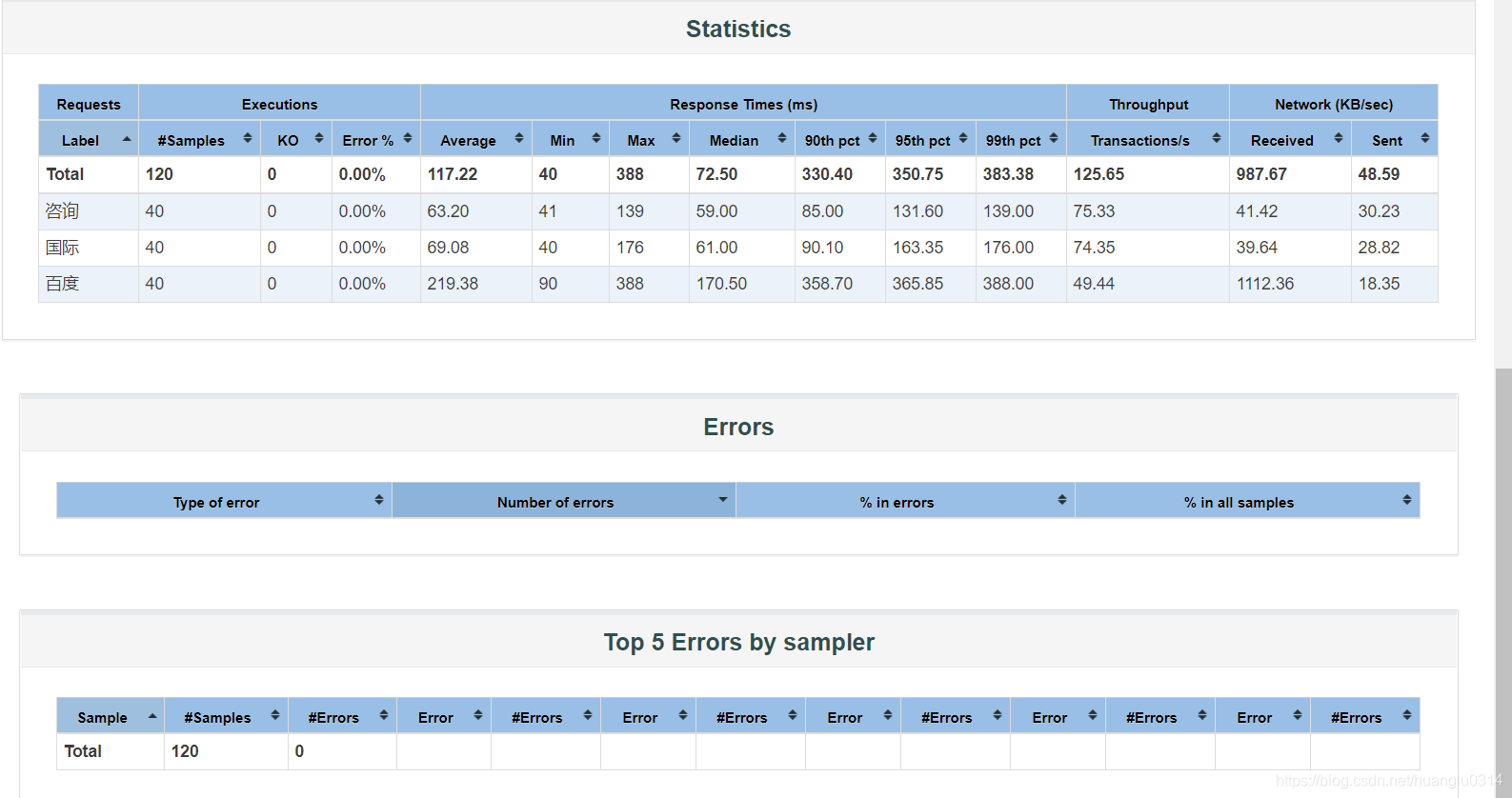
Task: Click the Errors panel title
Action: click(x=738, y=428)
